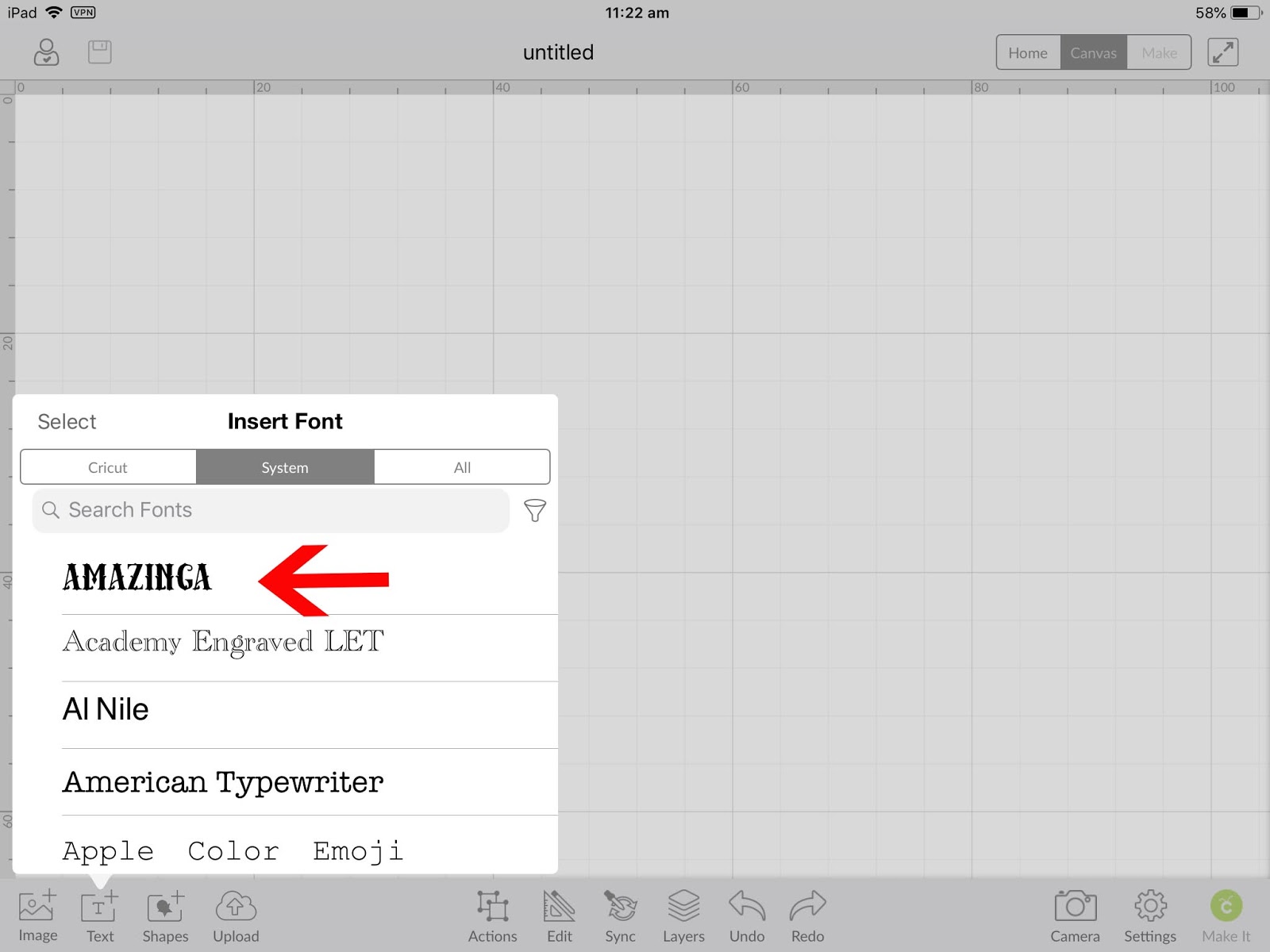Tap the Wi-Fi status icon
The height and width of the screenshot is (952, 1270).
(x=54, y=12)
